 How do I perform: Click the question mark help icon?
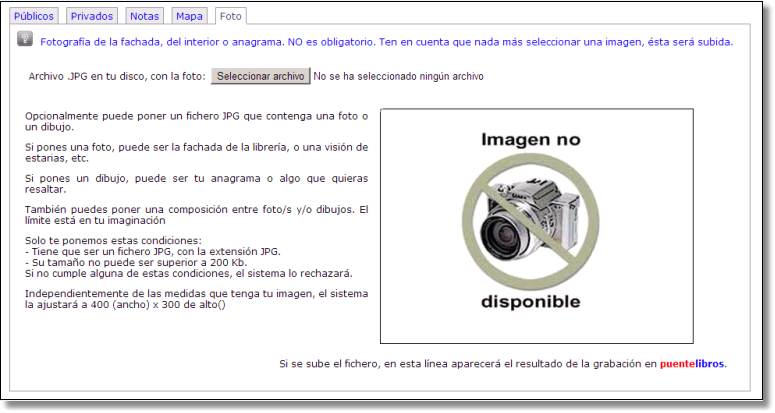(25, 39)
